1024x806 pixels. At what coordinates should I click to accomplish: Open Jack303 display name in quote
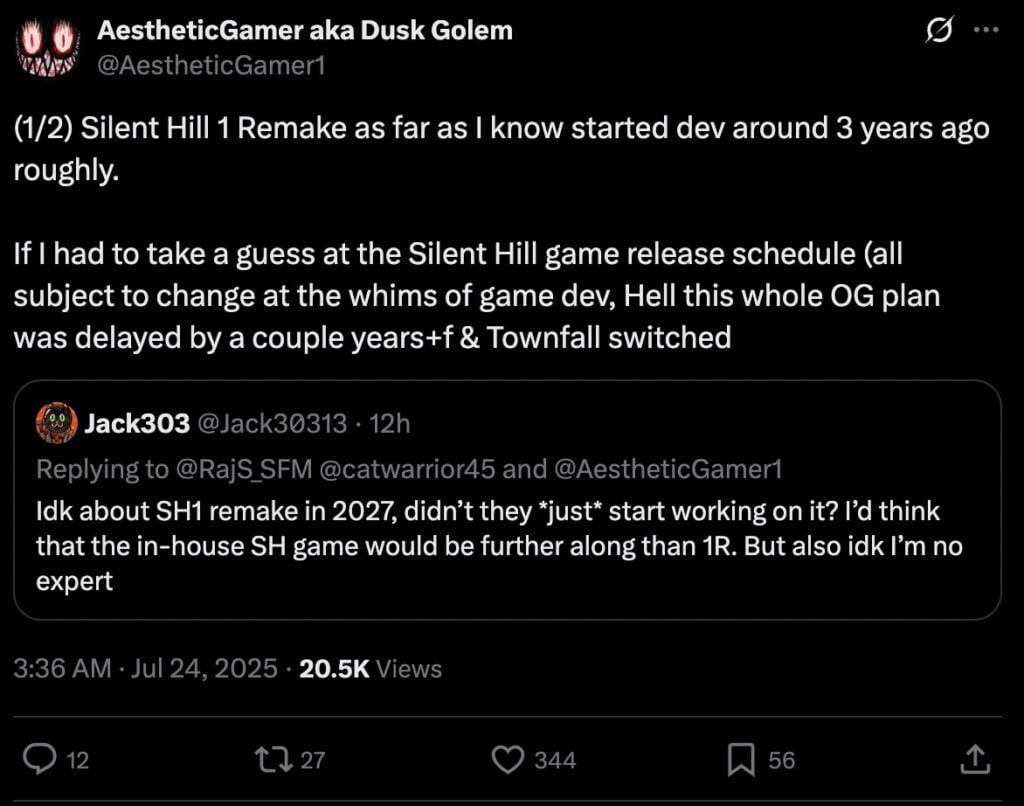click(137, 423)
